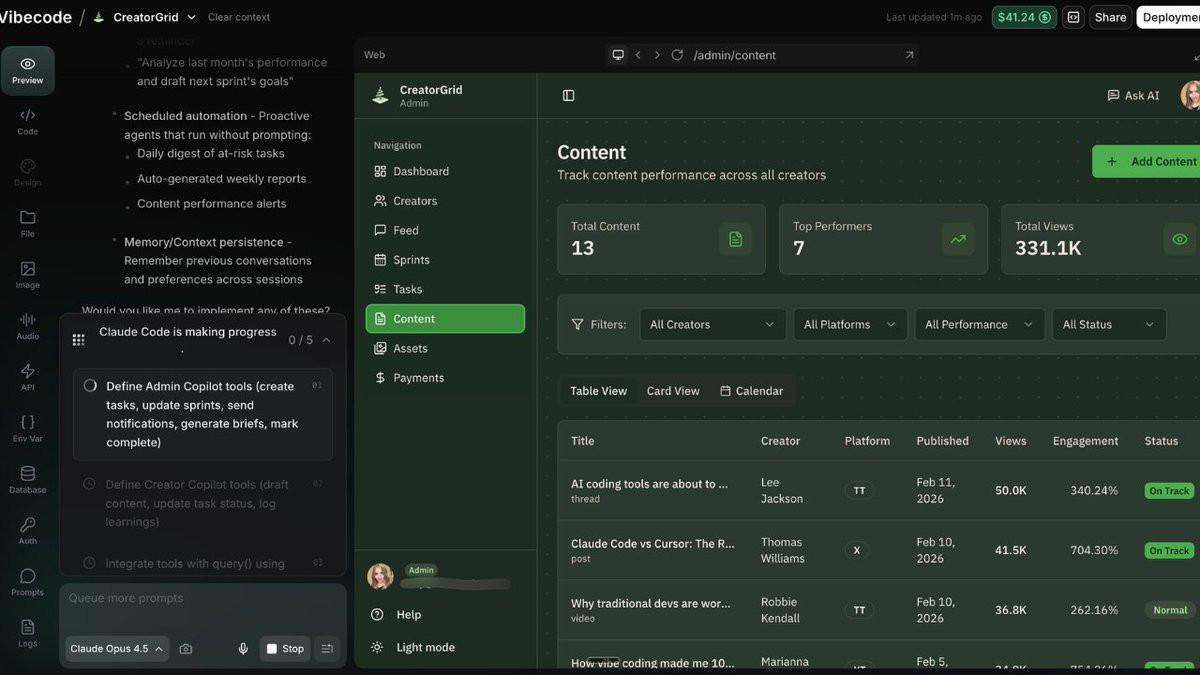1200x675 pixels.
Task: Open Creators in admin navigation
Action: [x=445, y=201]
